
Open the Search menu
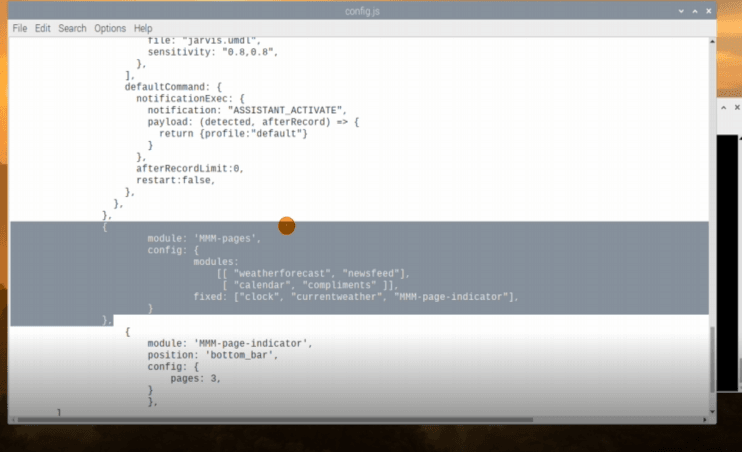coord(72,28)
